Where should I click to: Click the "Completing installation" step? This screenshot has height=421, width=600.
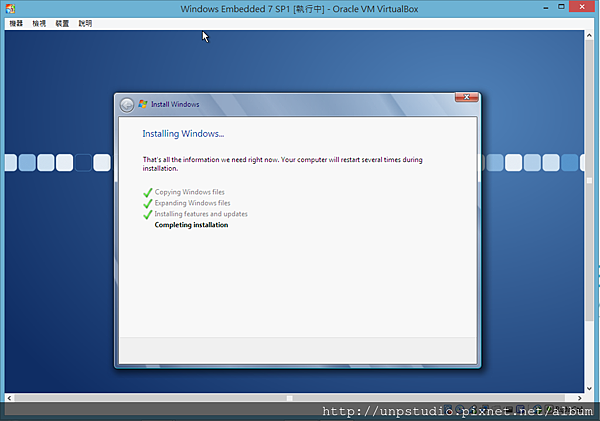[191, 225]
